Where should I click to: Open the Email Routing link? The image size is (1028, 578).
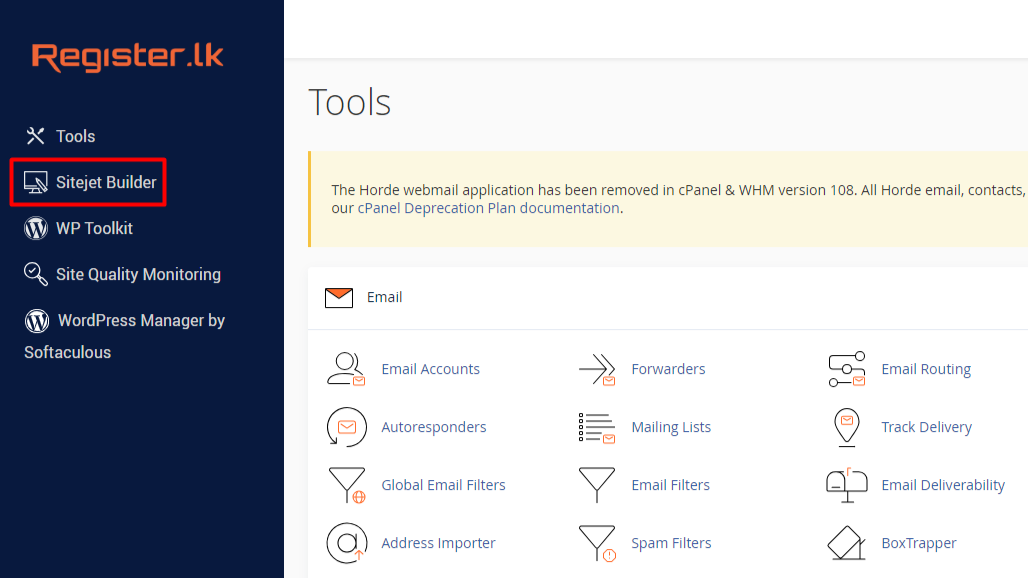926,369
